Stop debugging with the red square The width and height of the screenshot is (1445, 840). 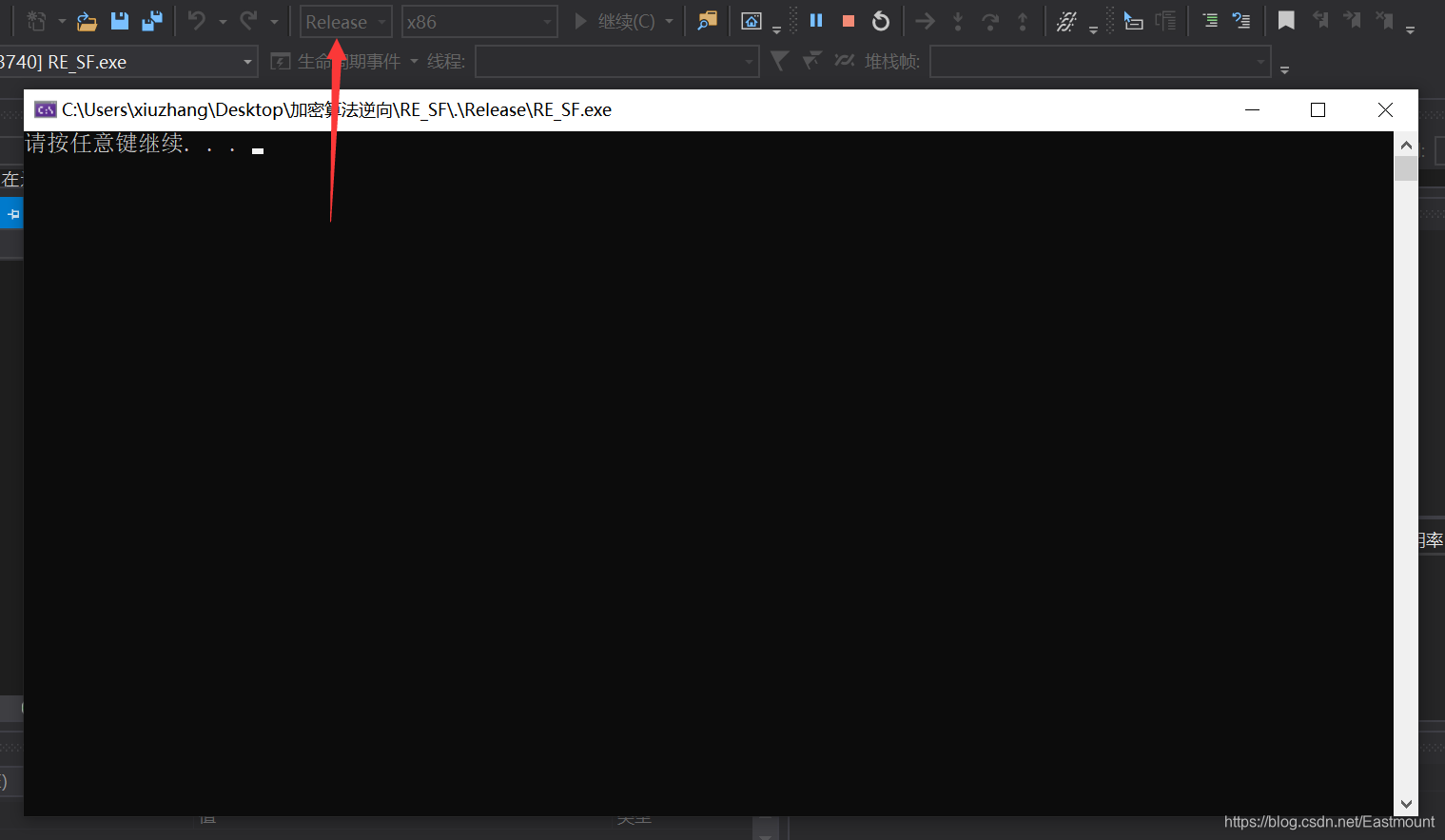point(849,21)
